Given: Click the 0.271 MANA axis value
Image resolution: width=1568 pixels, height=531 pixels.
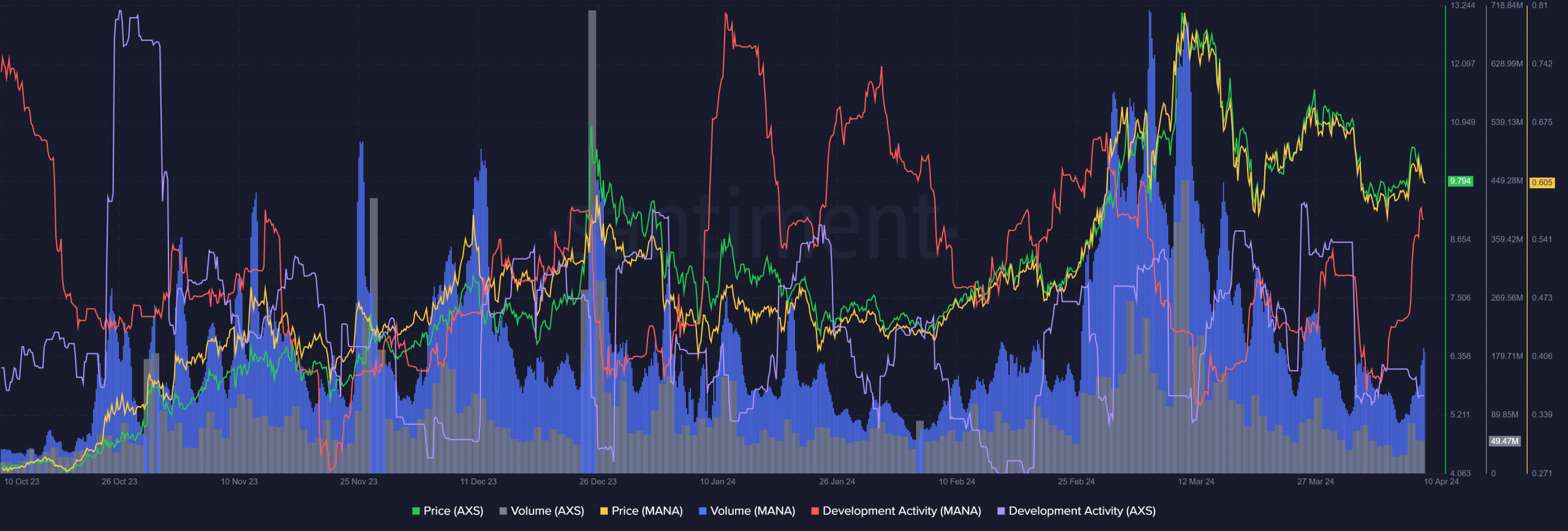Looking at the screenshot, I should (1542, 473).
